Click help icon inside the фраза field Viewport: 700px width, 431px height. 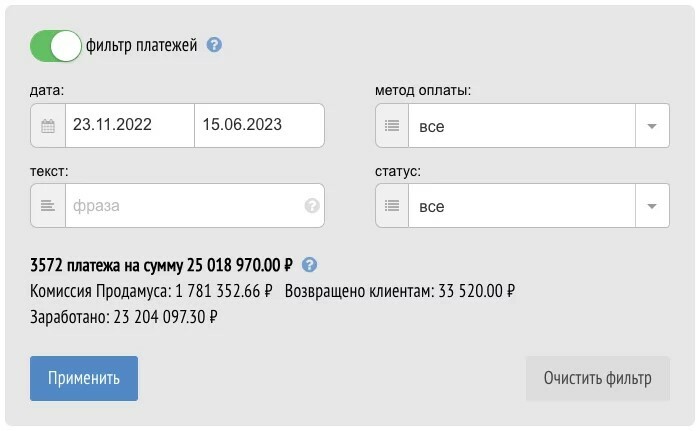click(x=312, y=206)
